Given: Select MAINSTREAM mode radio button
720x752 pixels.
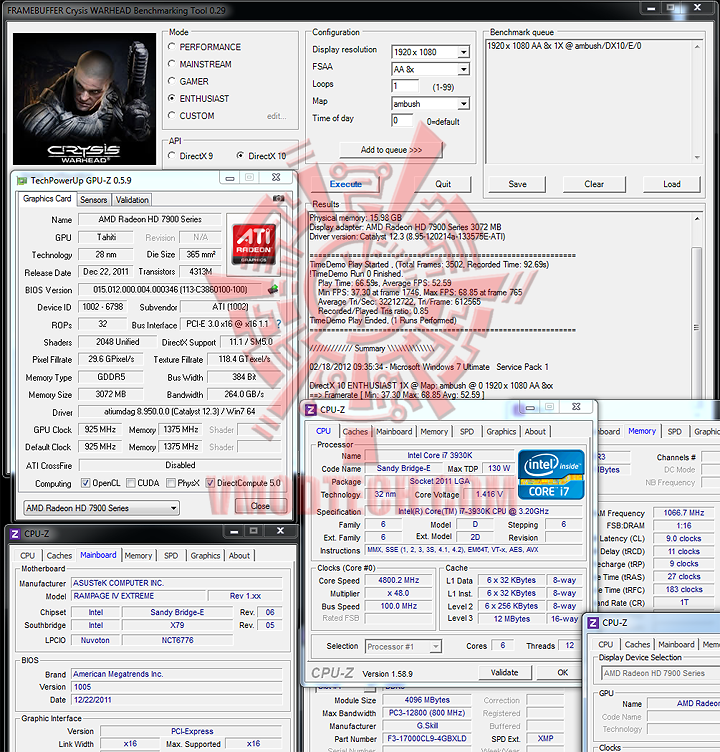Looking at the screenshot, I should point(172,64).
